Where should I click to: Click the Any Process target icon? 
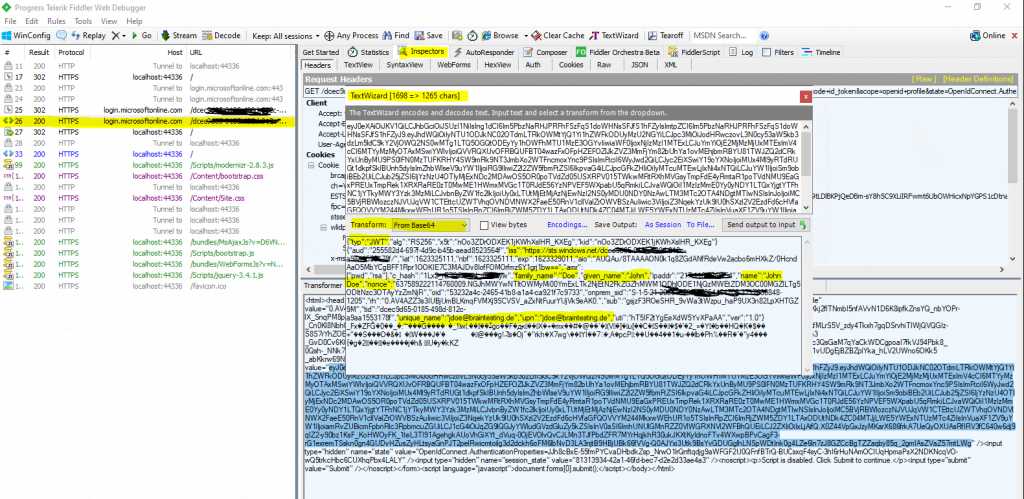[x=330, y=35]
